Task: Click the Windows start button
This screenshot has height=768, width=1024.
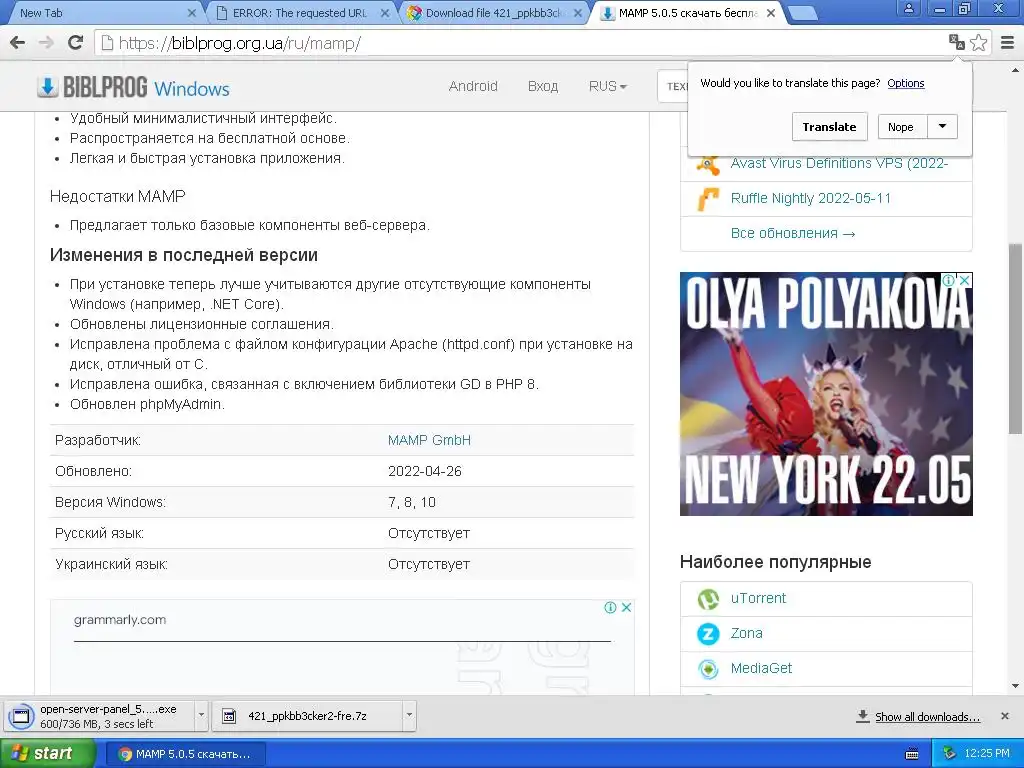Action: pyautogui.click(x=48, y=754)
